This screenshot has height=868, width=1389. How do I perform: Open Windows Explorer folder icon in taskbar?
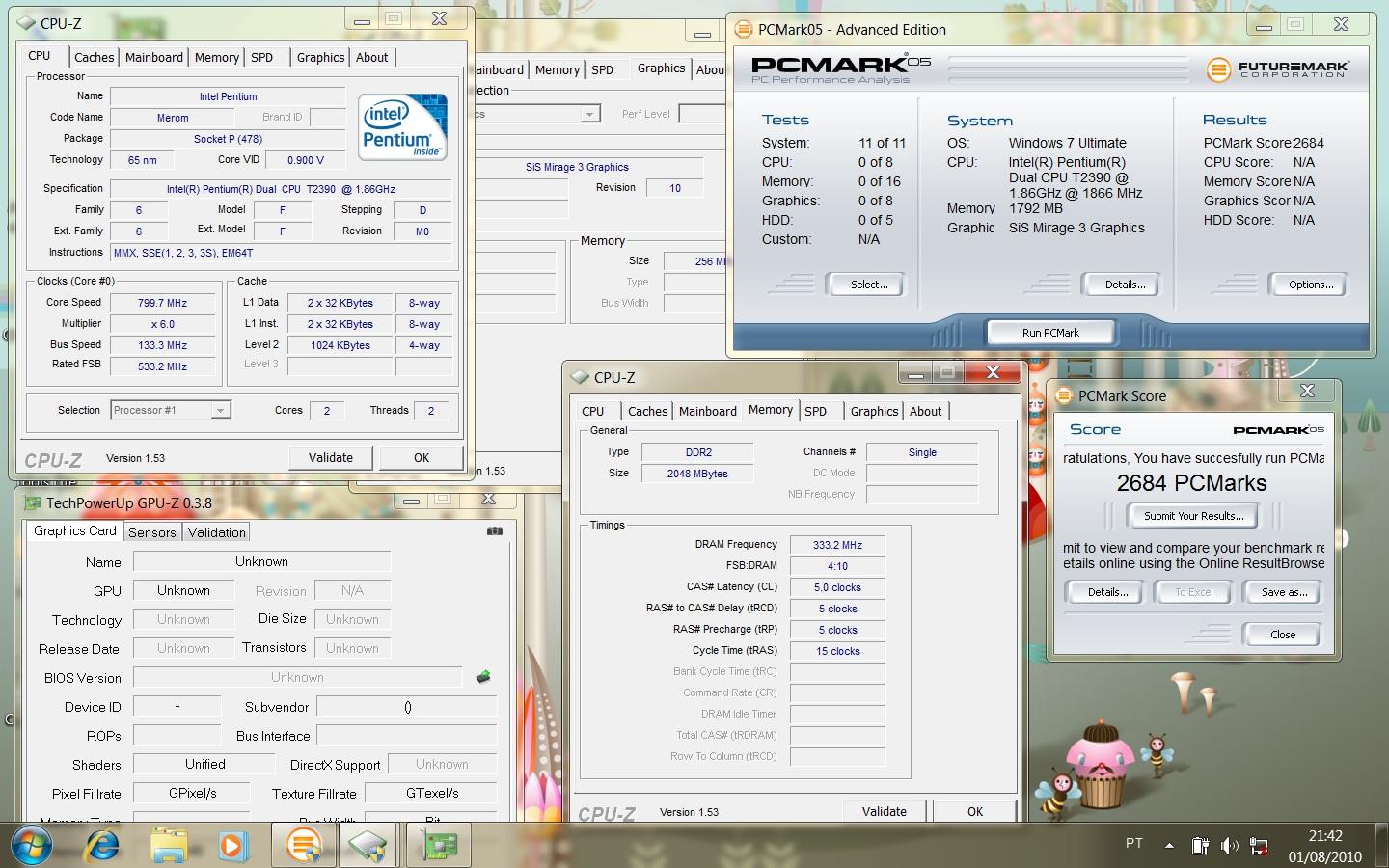tap(168, 846)
